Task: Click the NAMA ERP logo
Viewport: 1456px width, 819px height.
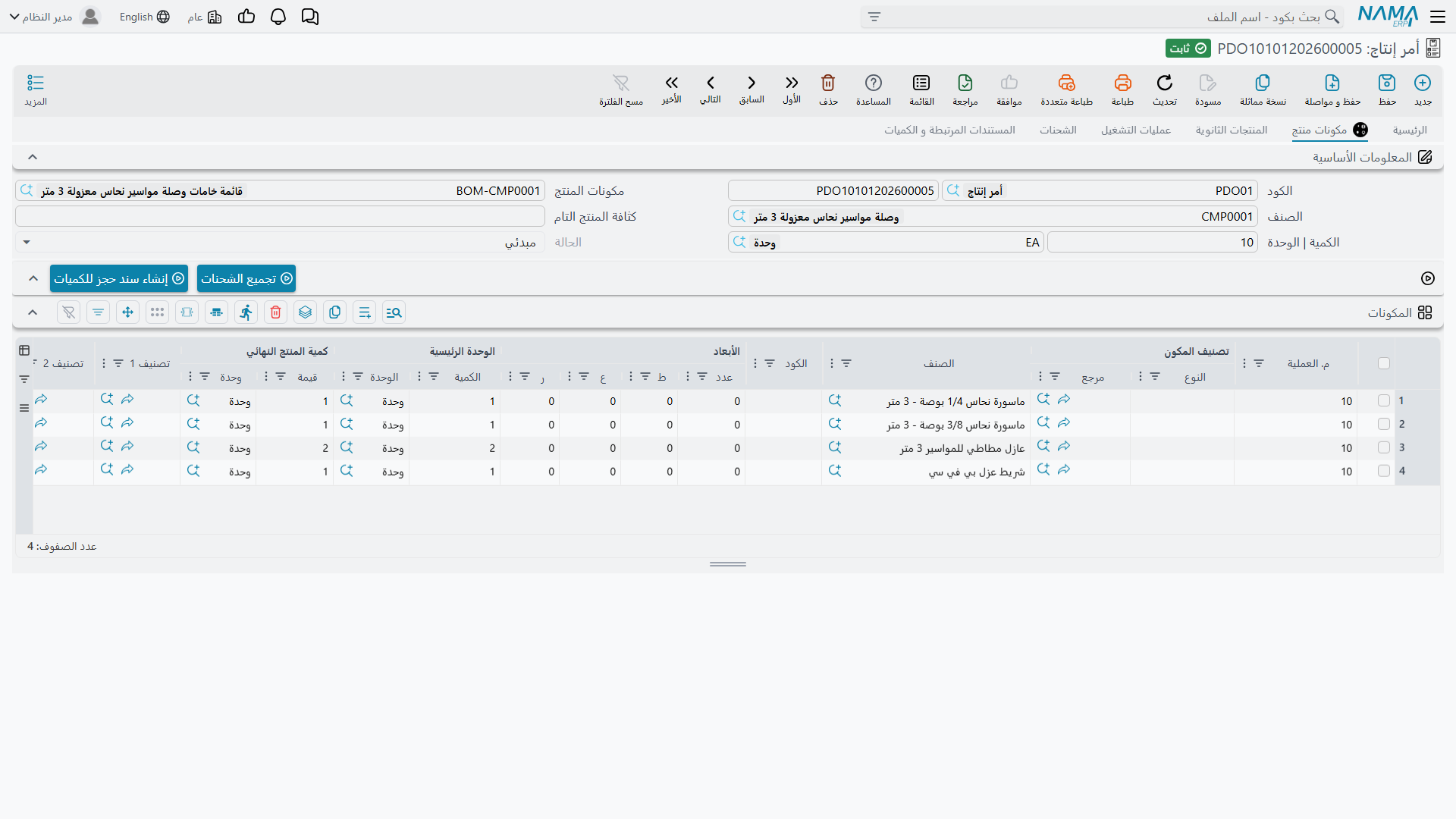Action: click(x=1388, y=16)
